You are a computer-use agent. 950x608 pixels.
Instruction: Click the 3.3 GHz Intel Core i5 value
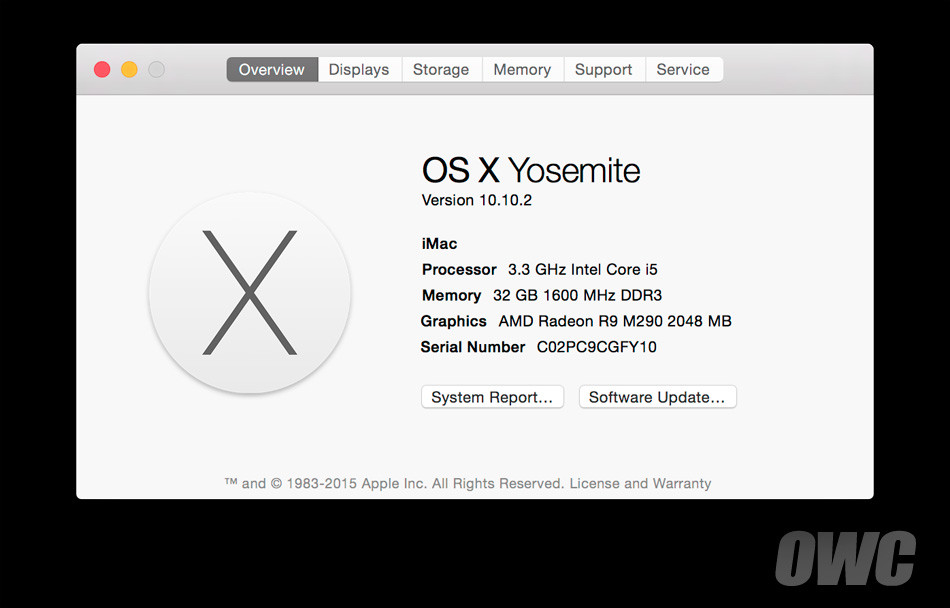tap(583, 269)
